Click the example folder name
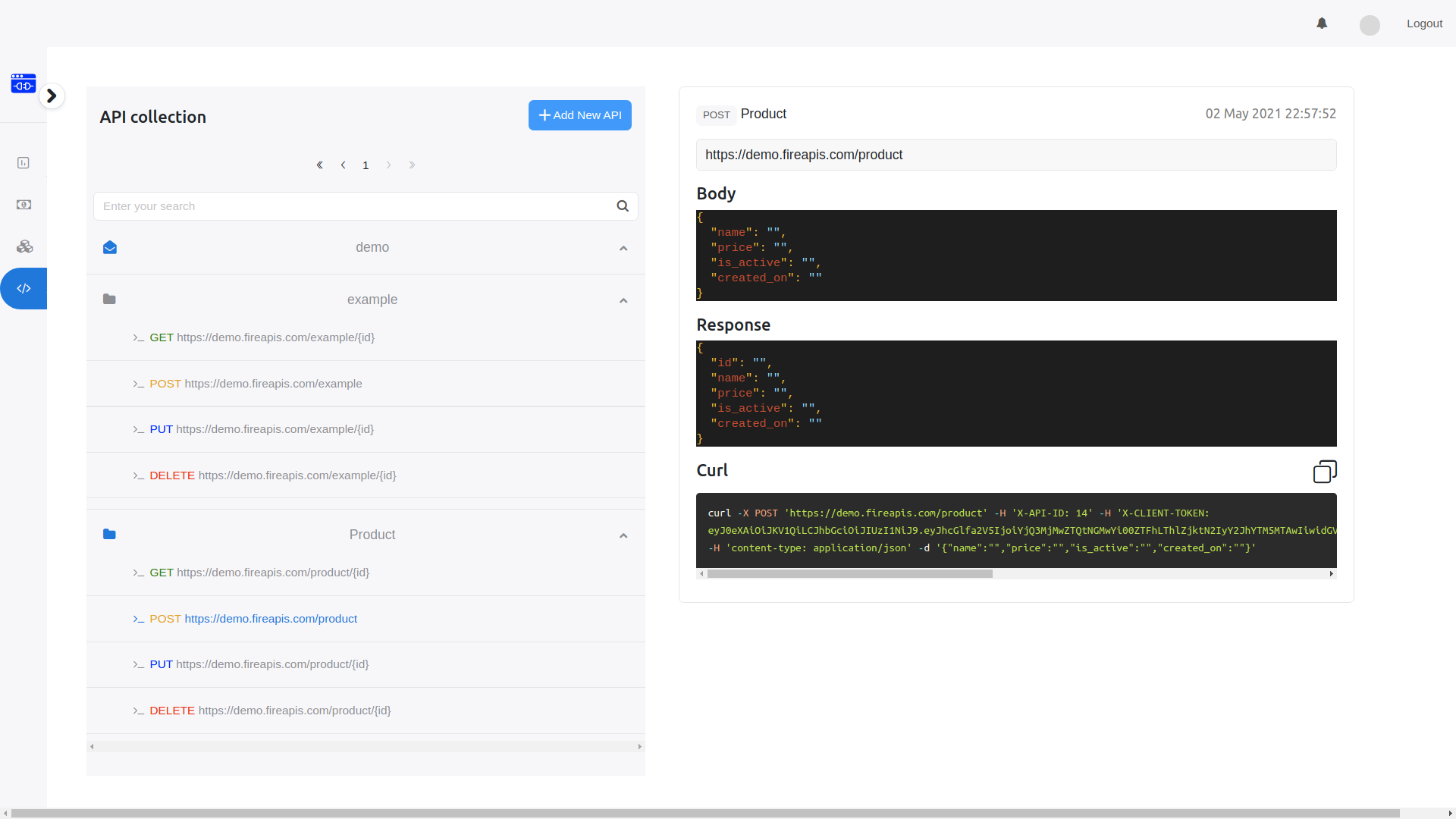Screen dimensions: 1456x819 point(372,300)
